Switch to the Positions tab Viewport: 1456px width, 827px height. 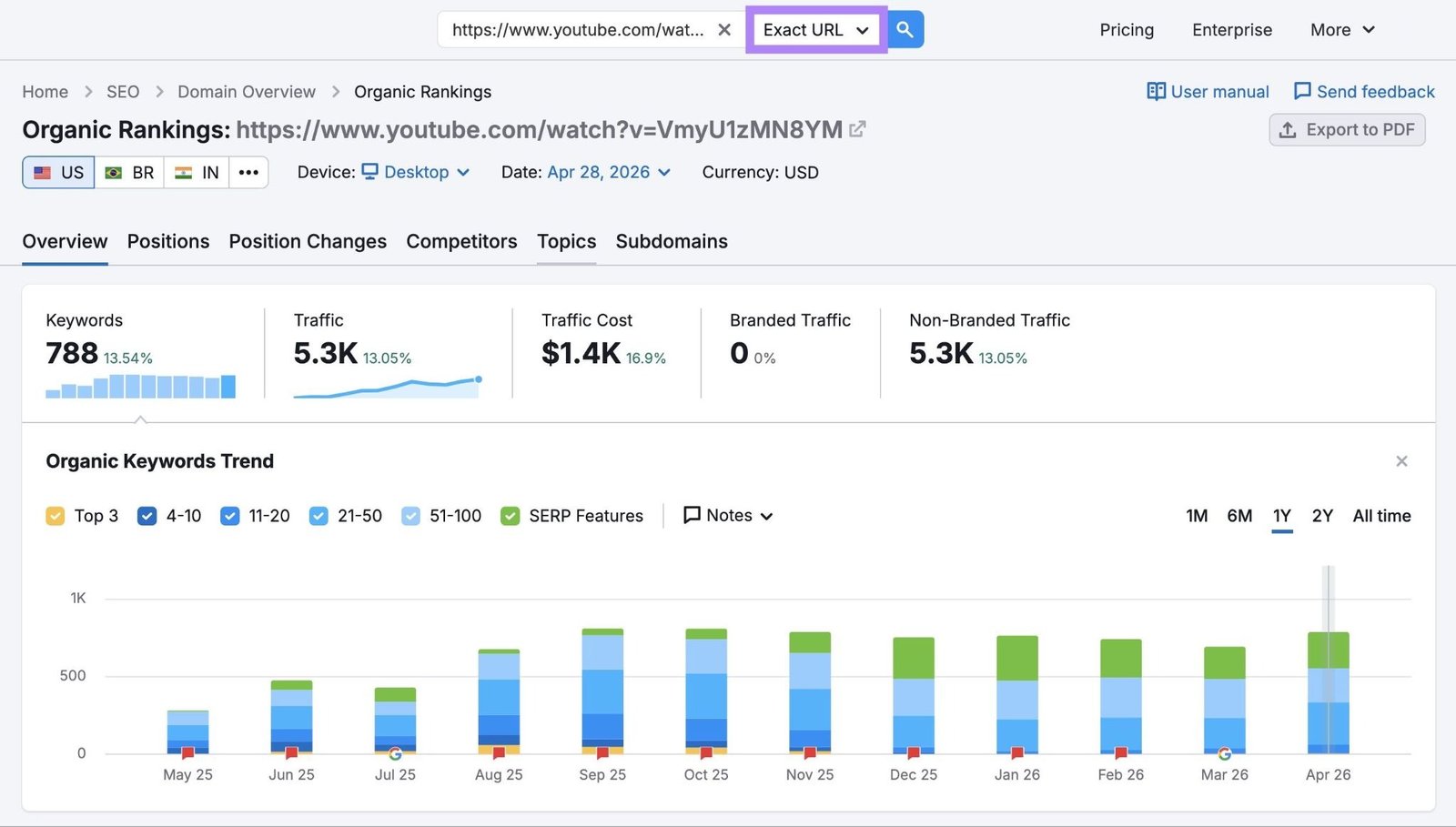pos(168,241)
